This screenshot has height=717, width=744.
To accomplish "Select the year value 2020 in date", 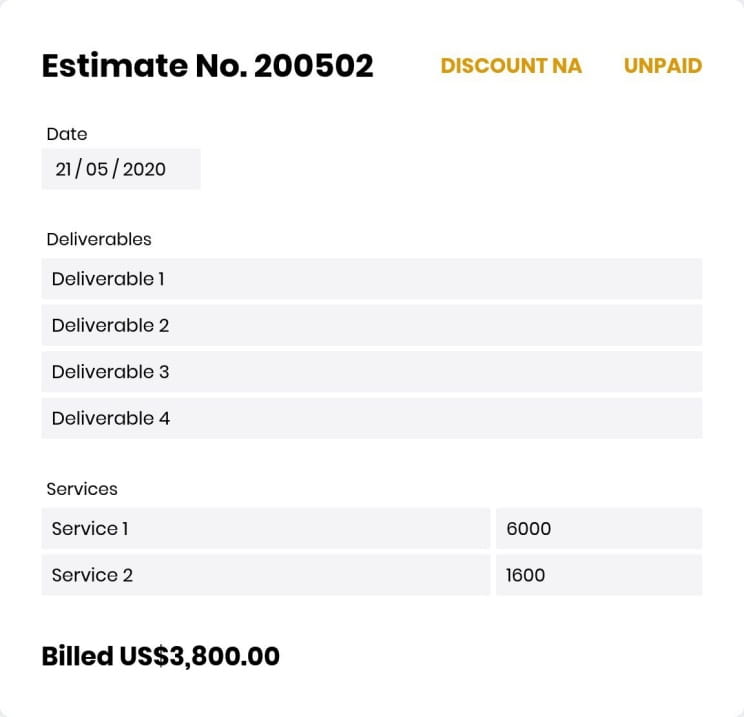I will point(144,169).
